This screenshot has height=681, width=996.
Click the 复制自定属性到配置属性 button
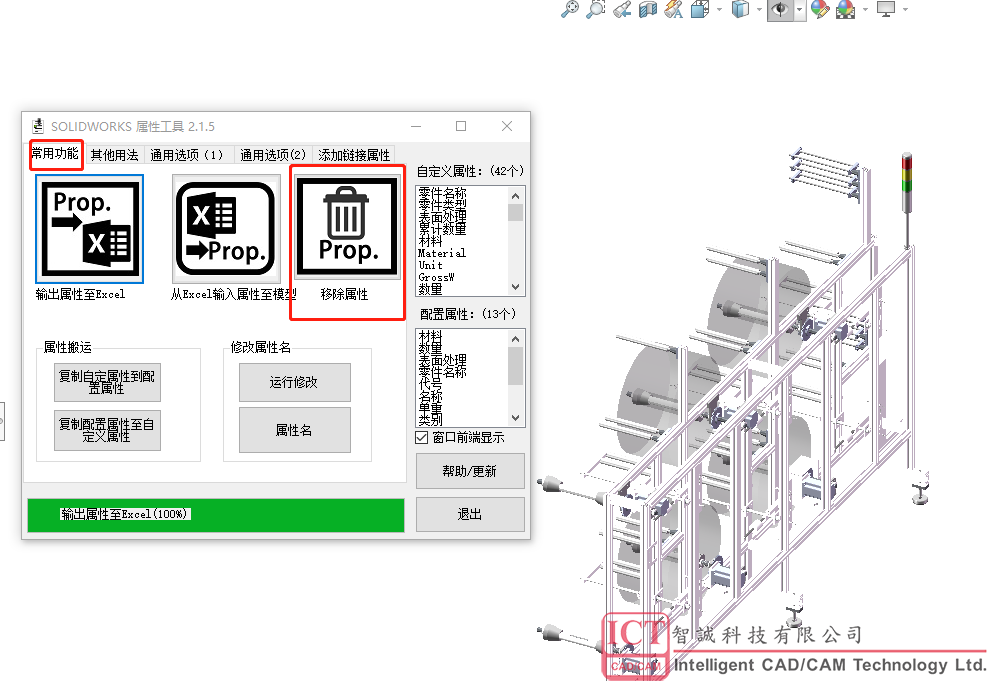click(107, 382)
